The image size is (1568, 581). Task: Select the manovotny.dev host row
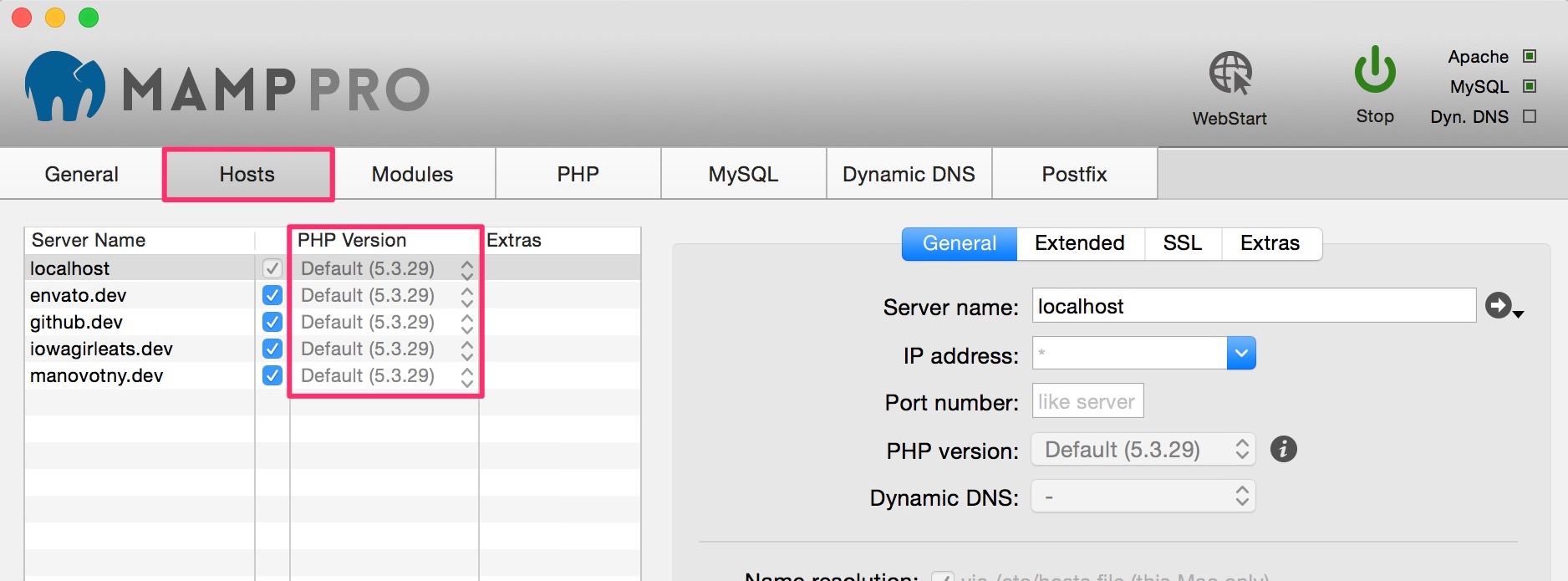click(333, 375)
